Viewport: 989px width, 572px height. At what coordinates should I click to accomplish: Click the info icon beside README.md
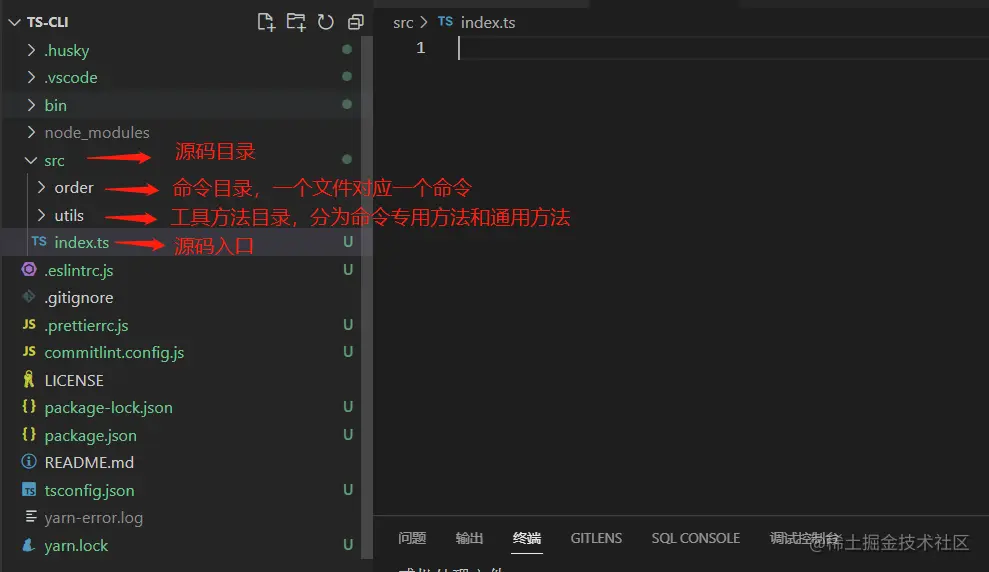tap(29, 462)
